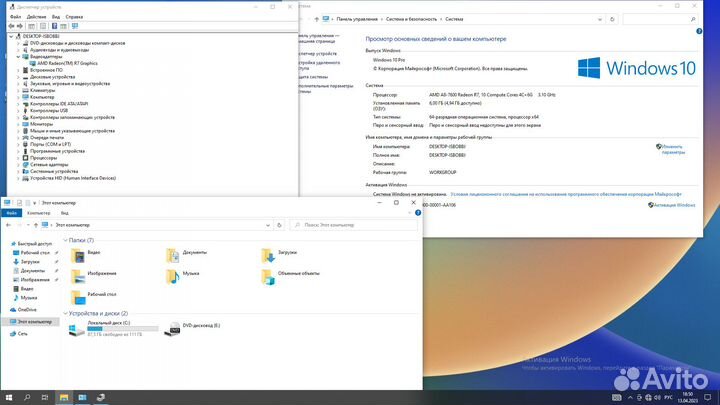Click Панель управления in the System breadcrumb
This screenshot has height=405, width=720.
coord(357,19)
